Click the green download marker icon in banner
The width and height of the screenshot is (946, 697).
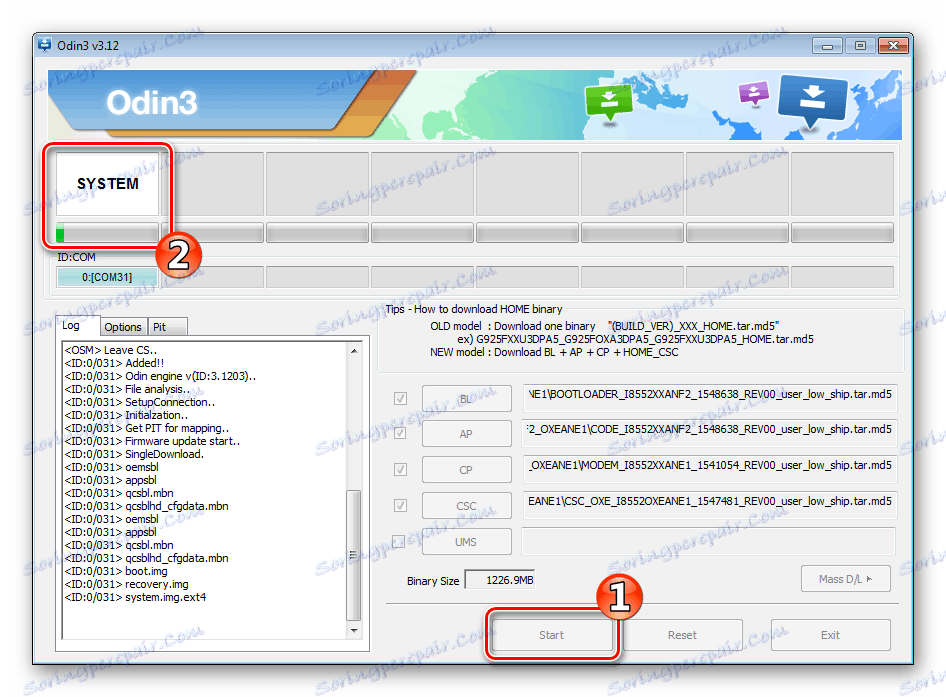[x=609, y=103]
